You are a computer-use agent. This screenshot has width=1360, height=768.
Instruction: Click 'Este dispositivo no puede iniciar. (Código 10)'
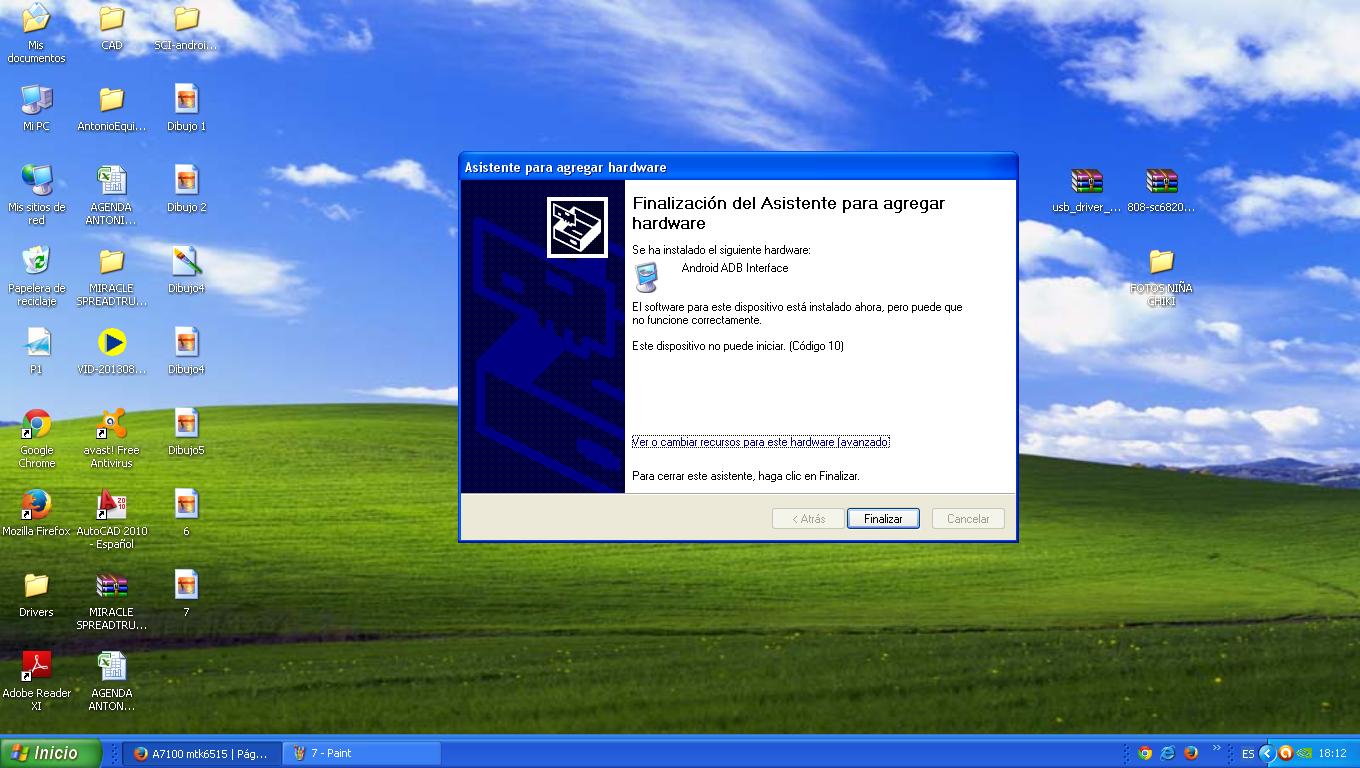pyautogui.click(x=738, y=346)
